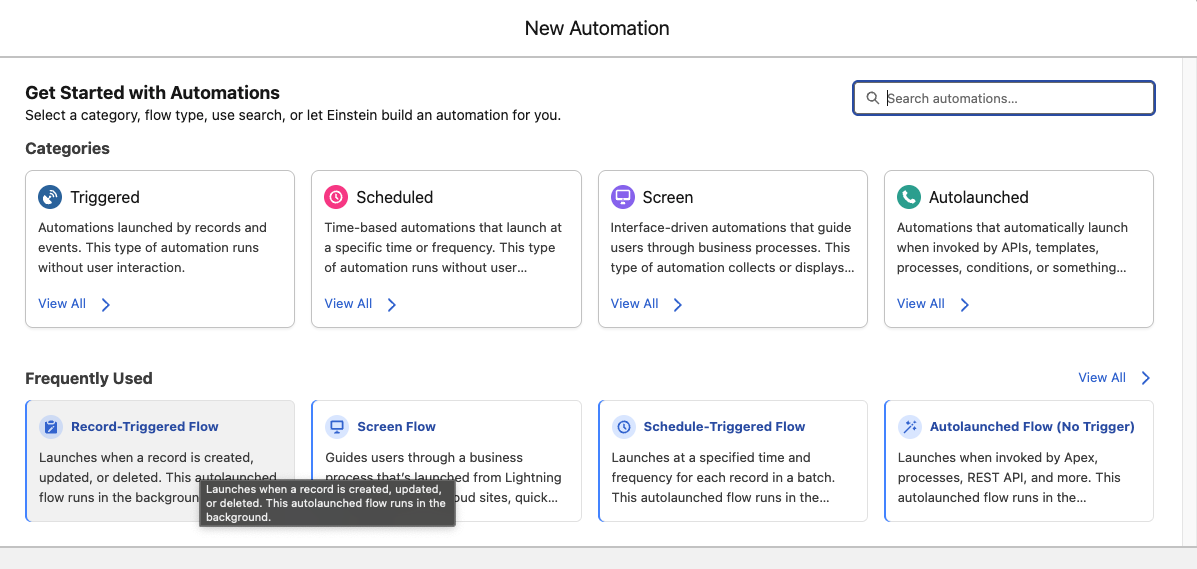Viewport: 1197px width, 569px height.
Task: Open View All under Triggered category
Action: [62, 304]
